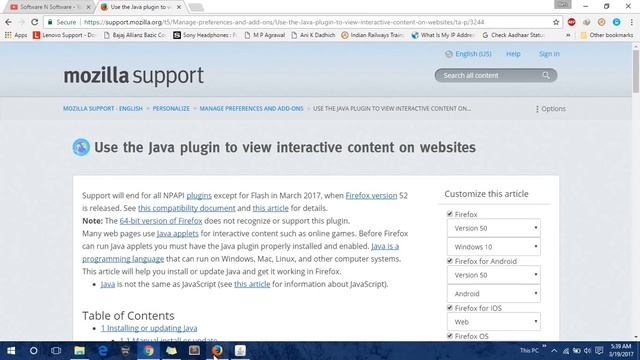Image resolution: width=640 pixels, height=360 pixels.
Task: Open Java applets link
Action: [178, 233]
